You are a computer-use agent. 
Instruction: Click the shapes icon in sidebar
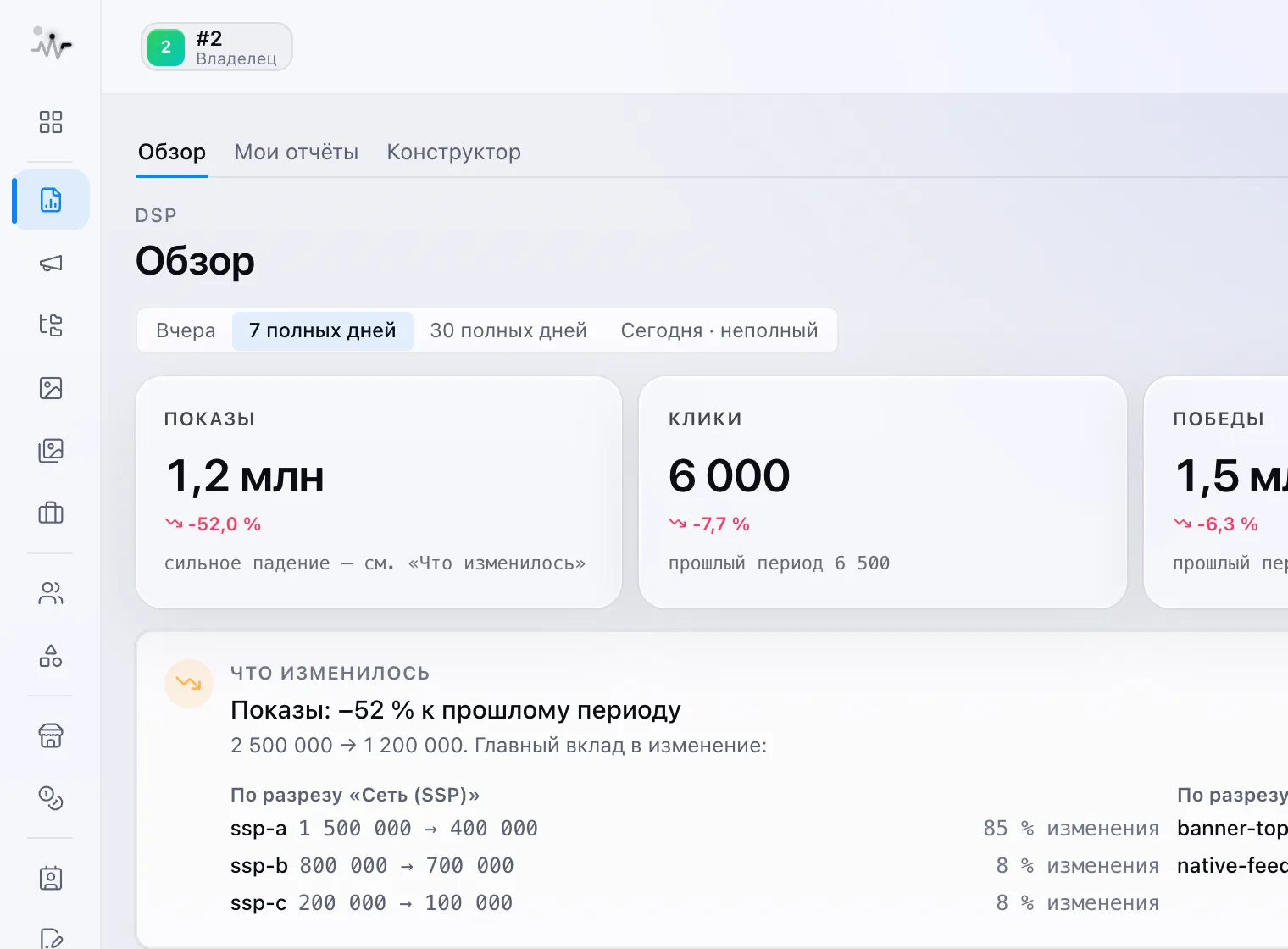pyautogui.click(x=51, y=656)
